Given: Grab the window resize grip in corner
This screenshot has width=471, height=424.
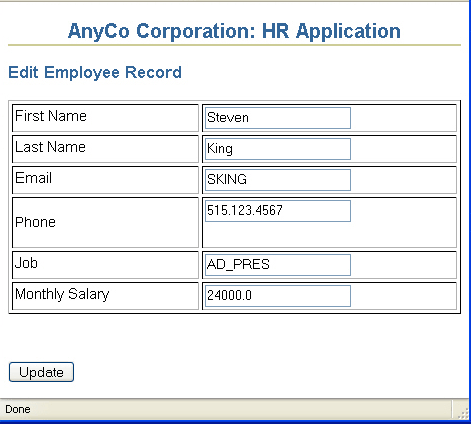Looking at the screenshot, I should (x=463, y=413).
